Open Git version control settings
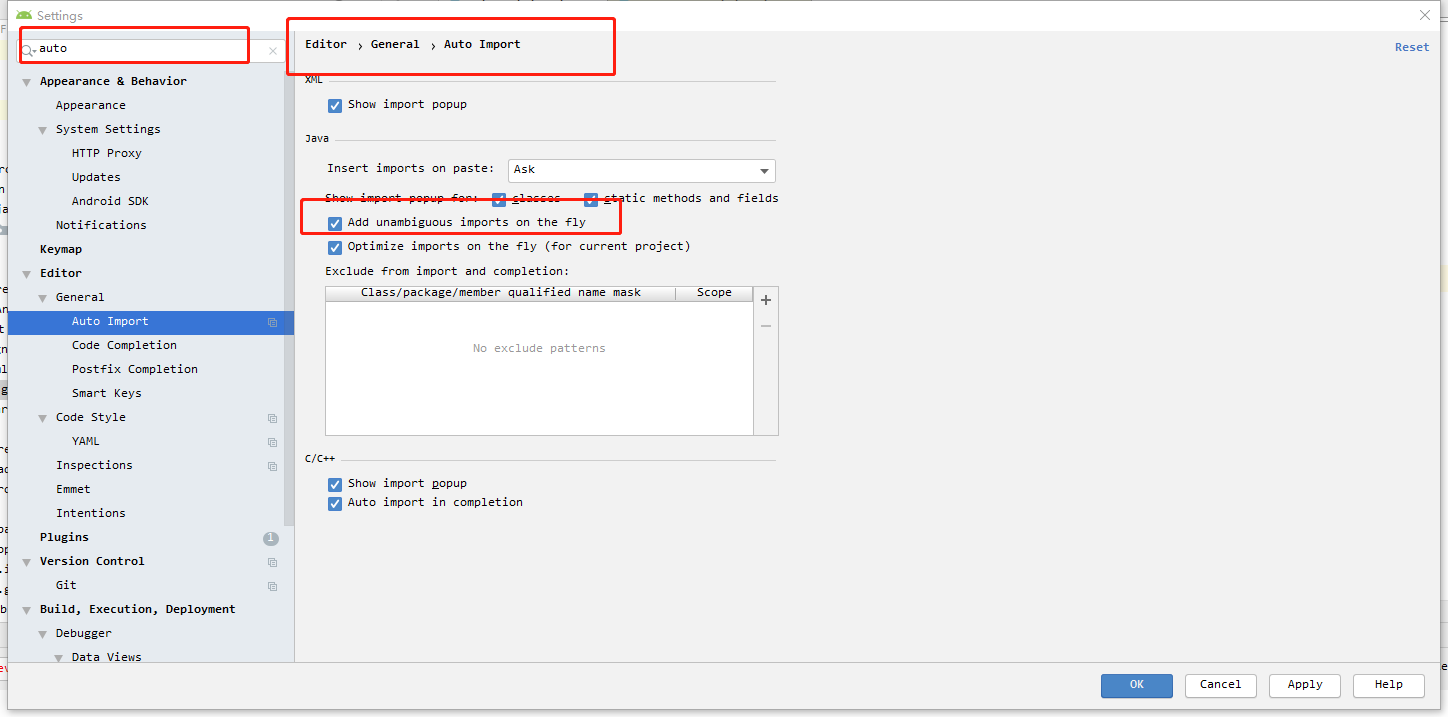Image resolution: width=1448 pixels, height=717 pixels. 66,585
